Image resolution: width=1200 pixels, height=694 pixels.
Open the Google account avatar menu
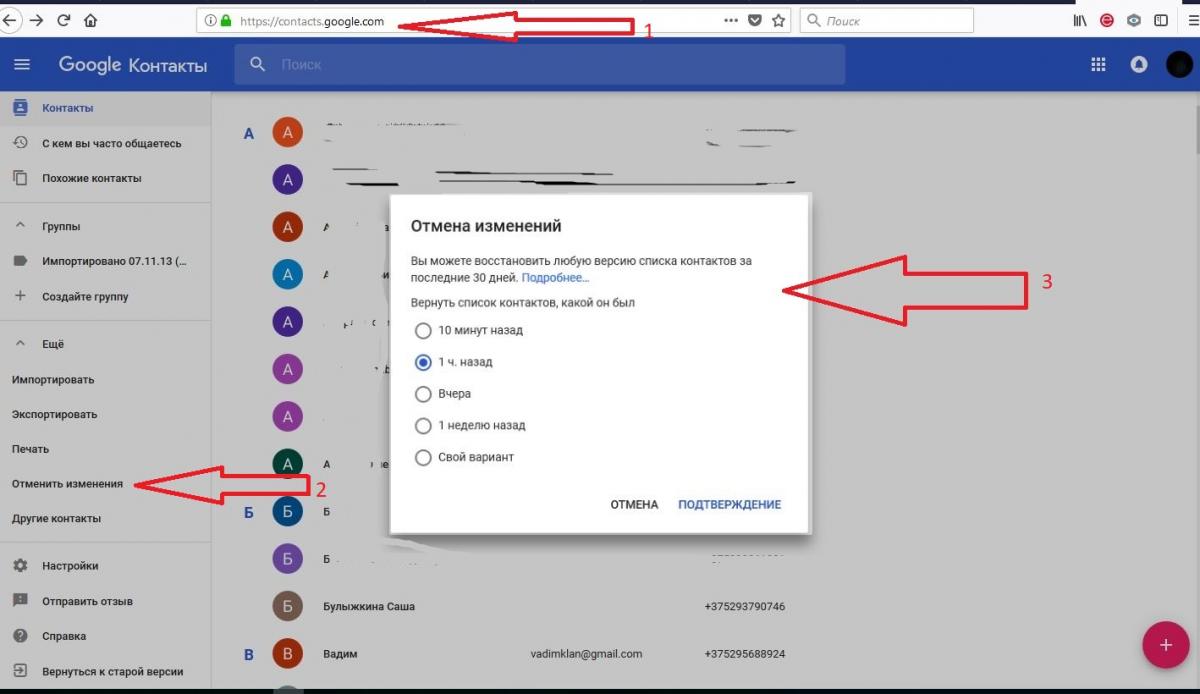tap(1180, 65)
